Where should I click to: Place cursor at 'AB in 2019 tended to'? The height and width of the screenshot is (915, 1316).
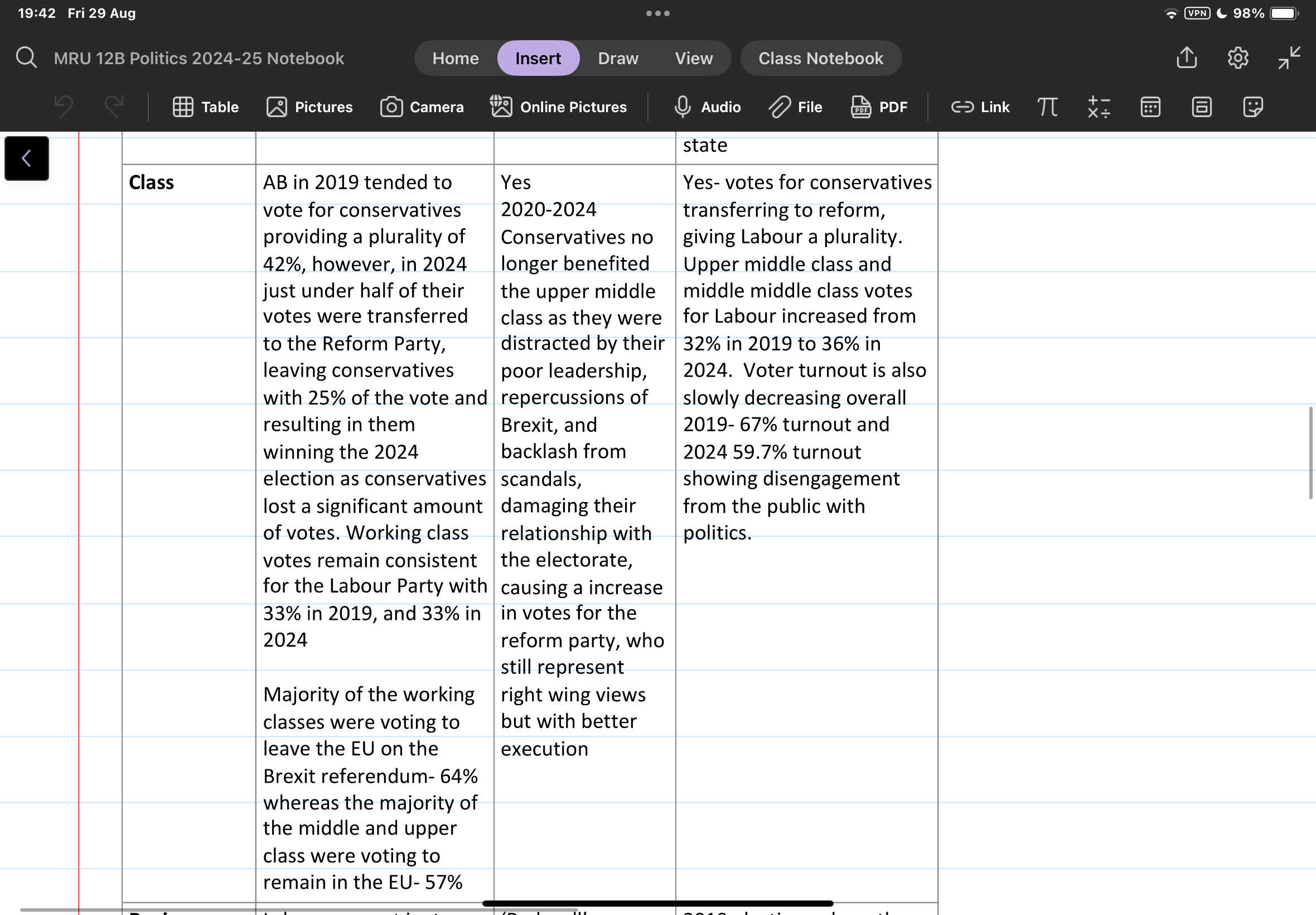pos(357,182)
